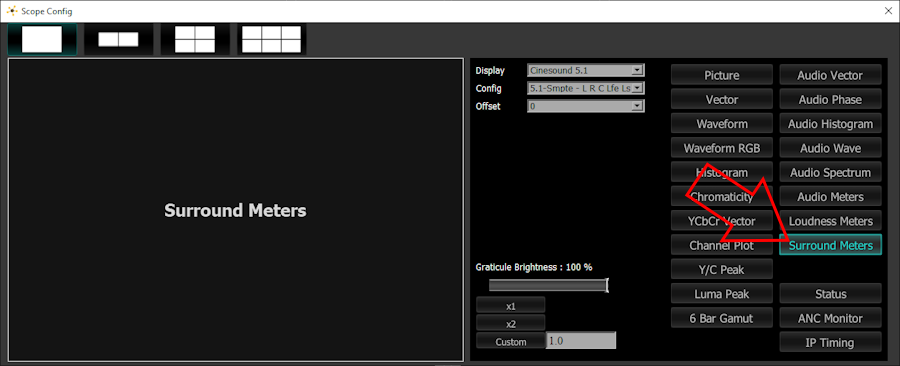Image resolution: width=900 pixels, height=366 pixels.
Task: Open the Config dropdown showing 5.1-Smpte
Action: point(585,88)
